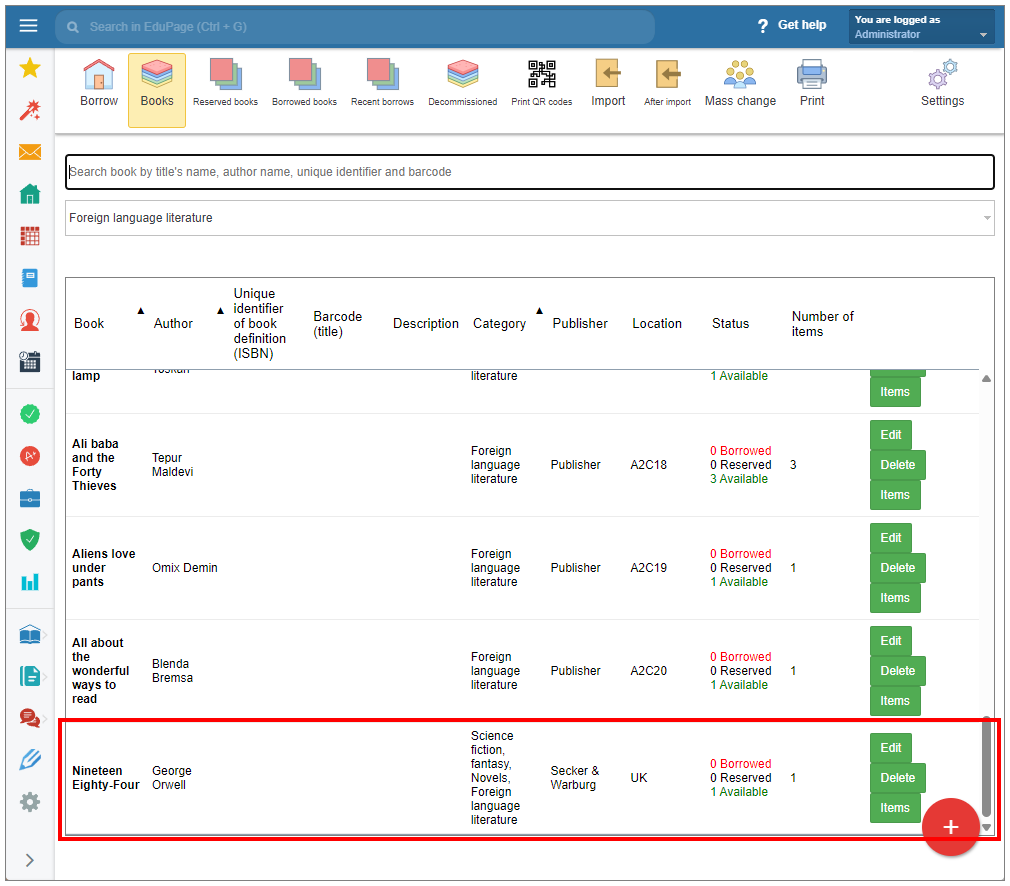Switch to Borrowed books tab

[304, 84]
